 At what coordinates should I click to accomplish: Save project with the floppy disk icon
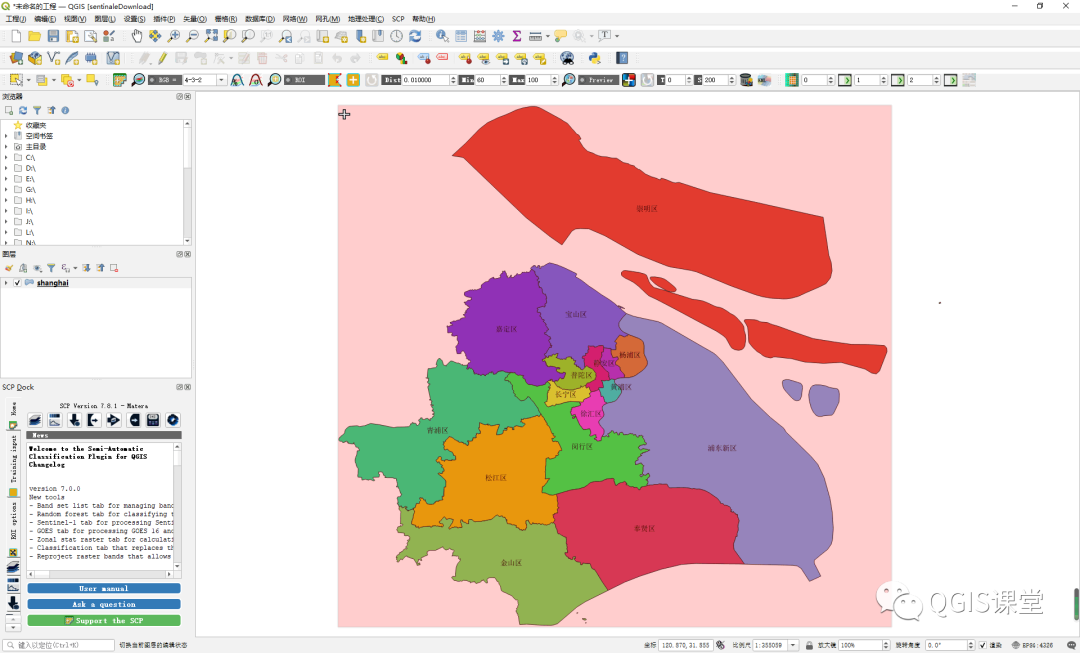point(53,36)
